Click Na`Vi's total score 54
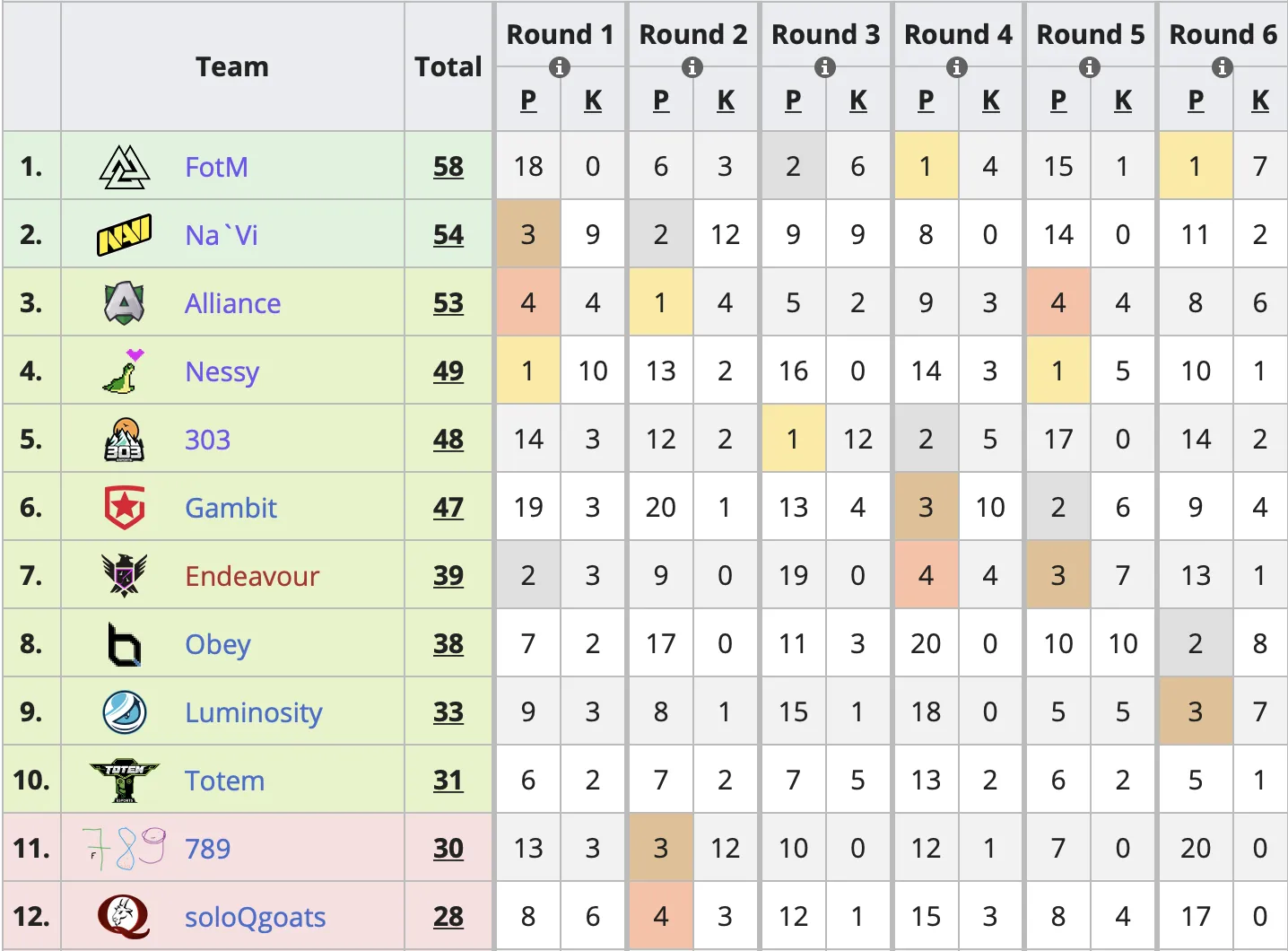This screenshot has height=951, width=1288. click(448, 235)
